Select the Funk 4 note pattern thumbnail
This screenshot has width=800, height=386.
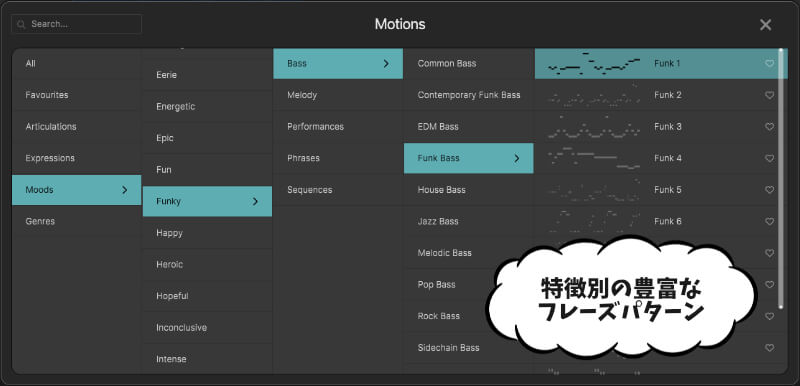tap(593, 159)
